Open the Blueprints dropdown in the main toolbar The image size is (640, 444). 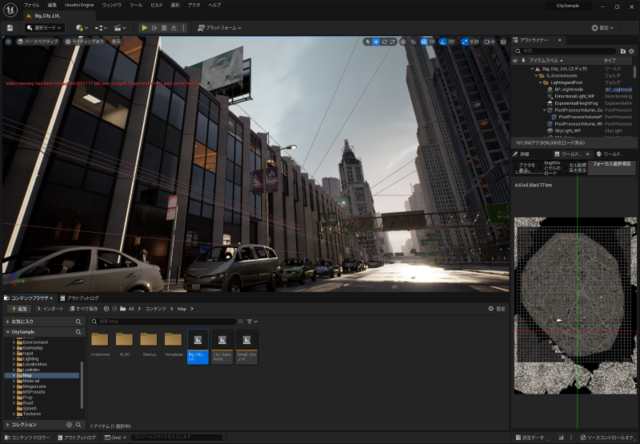(x=100, y=28)
